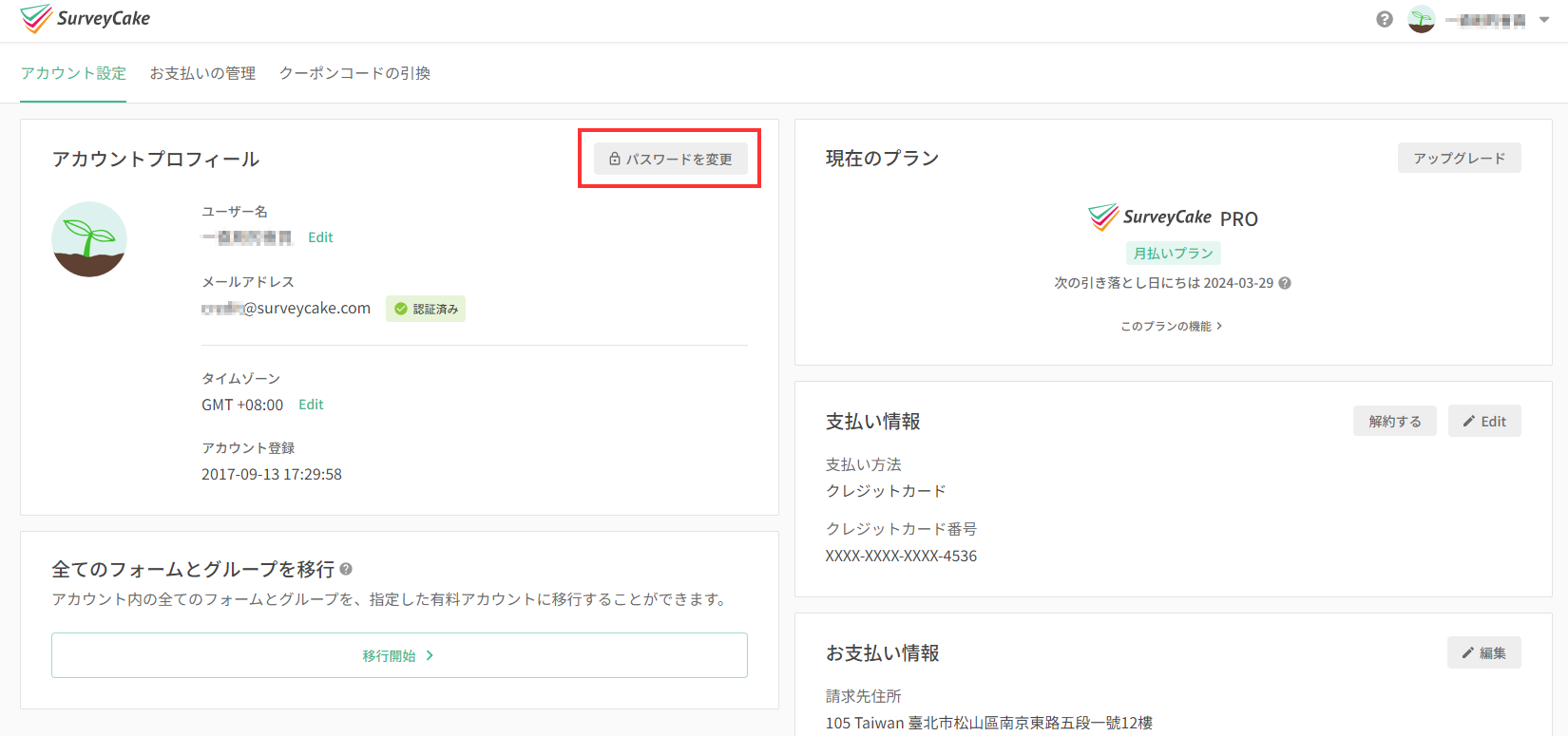
Task: Select account registration date 2017-09-13 17:29:58
Action: (x=272, y=474)
